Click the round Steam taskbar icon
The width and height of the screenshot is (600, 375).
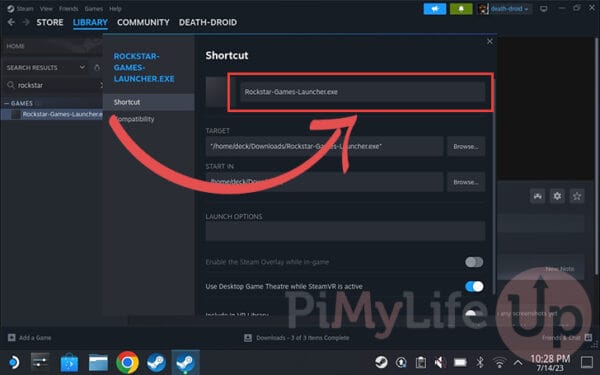tap(157, 362)
